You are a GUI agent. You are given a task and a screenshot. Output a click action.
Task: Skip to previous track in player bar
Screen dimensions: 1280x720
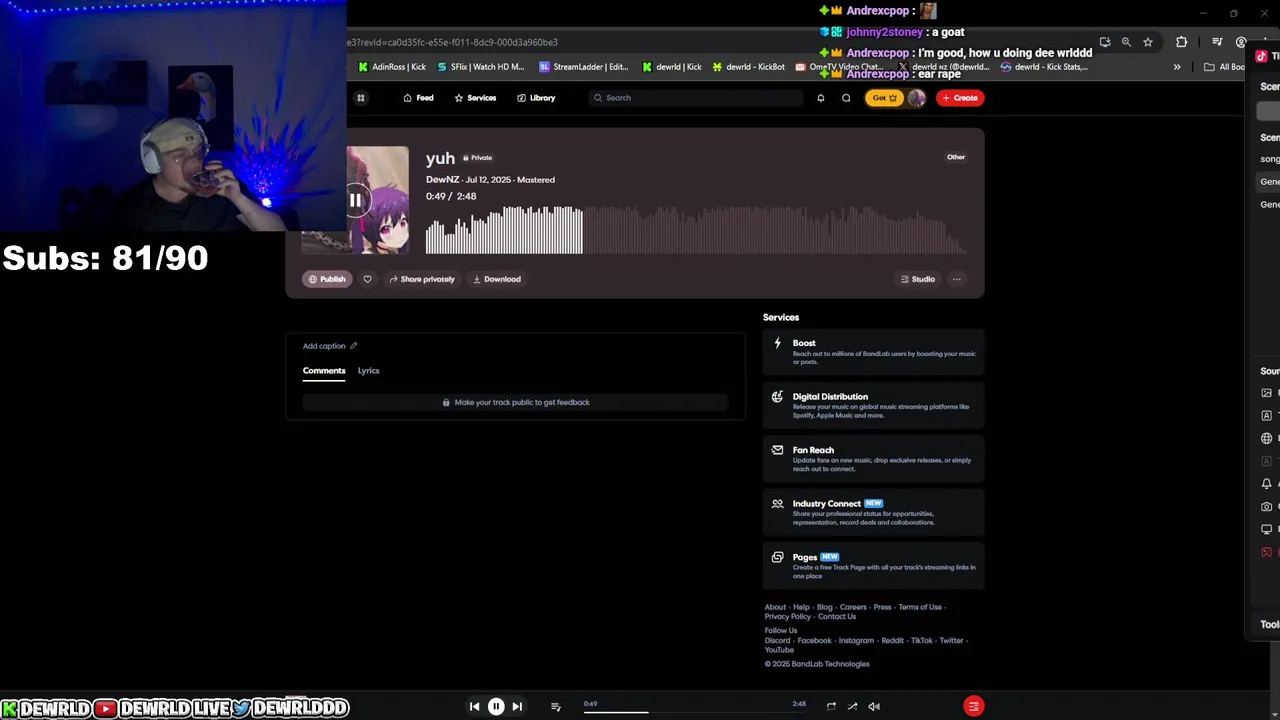pyautogui.click(x=474, y=706)
